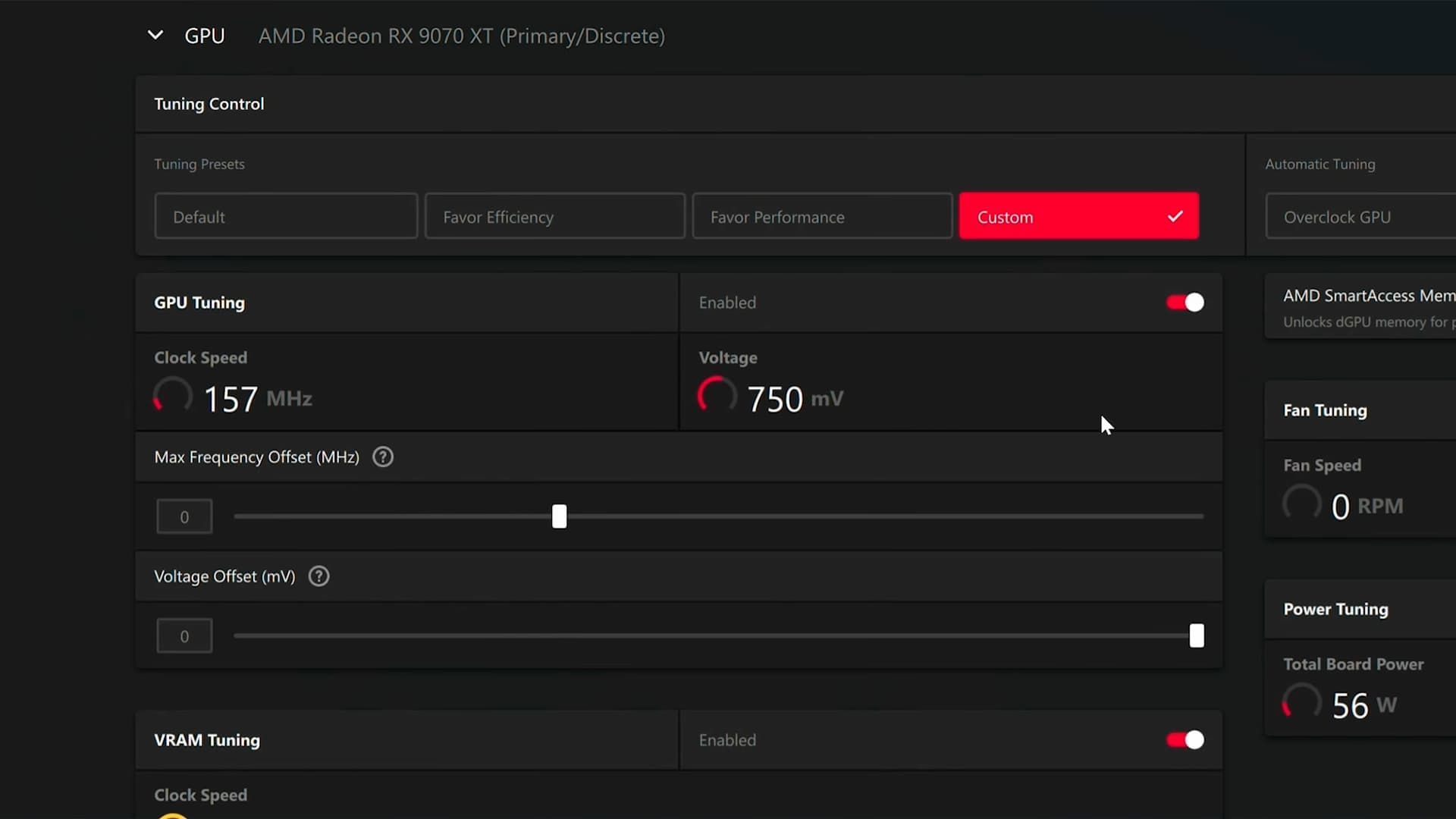Click the Voltage Offset value input field
1456x819 pixels.
pyautogui.click(x=184, y=635)
